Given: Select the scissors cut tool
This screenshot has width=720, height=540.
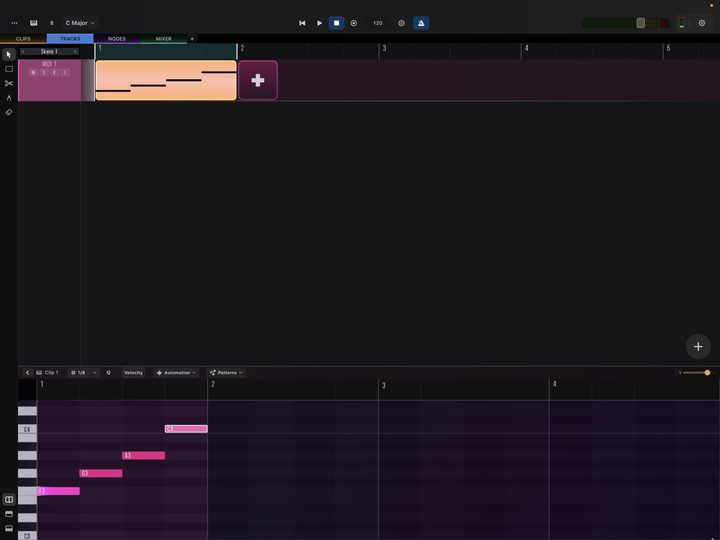Looking at the screenshot, I should [9, 83].
